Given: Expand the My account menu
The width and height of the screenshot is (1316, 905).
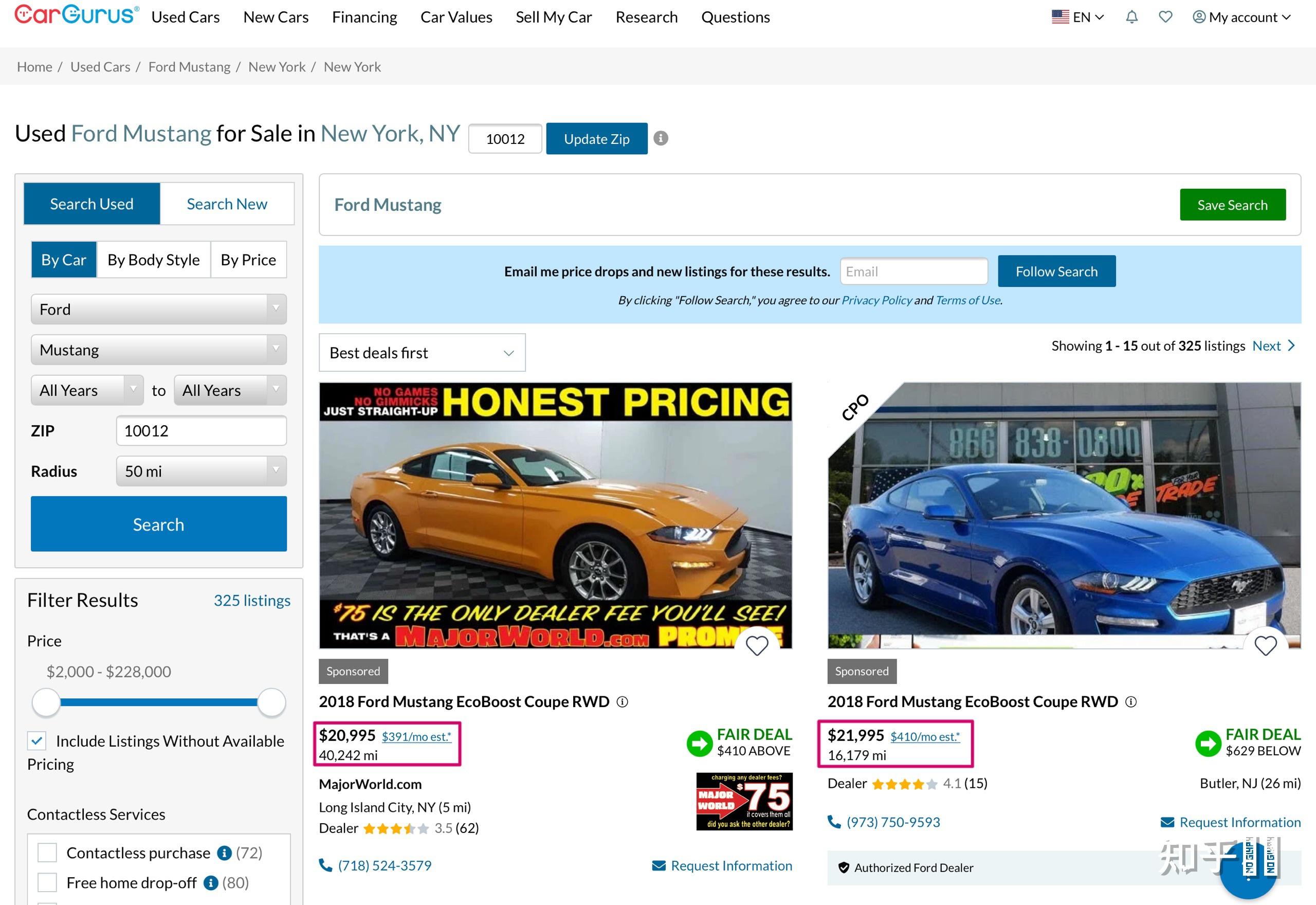Looking at the screenshot, I should [x=1241, y=17].
